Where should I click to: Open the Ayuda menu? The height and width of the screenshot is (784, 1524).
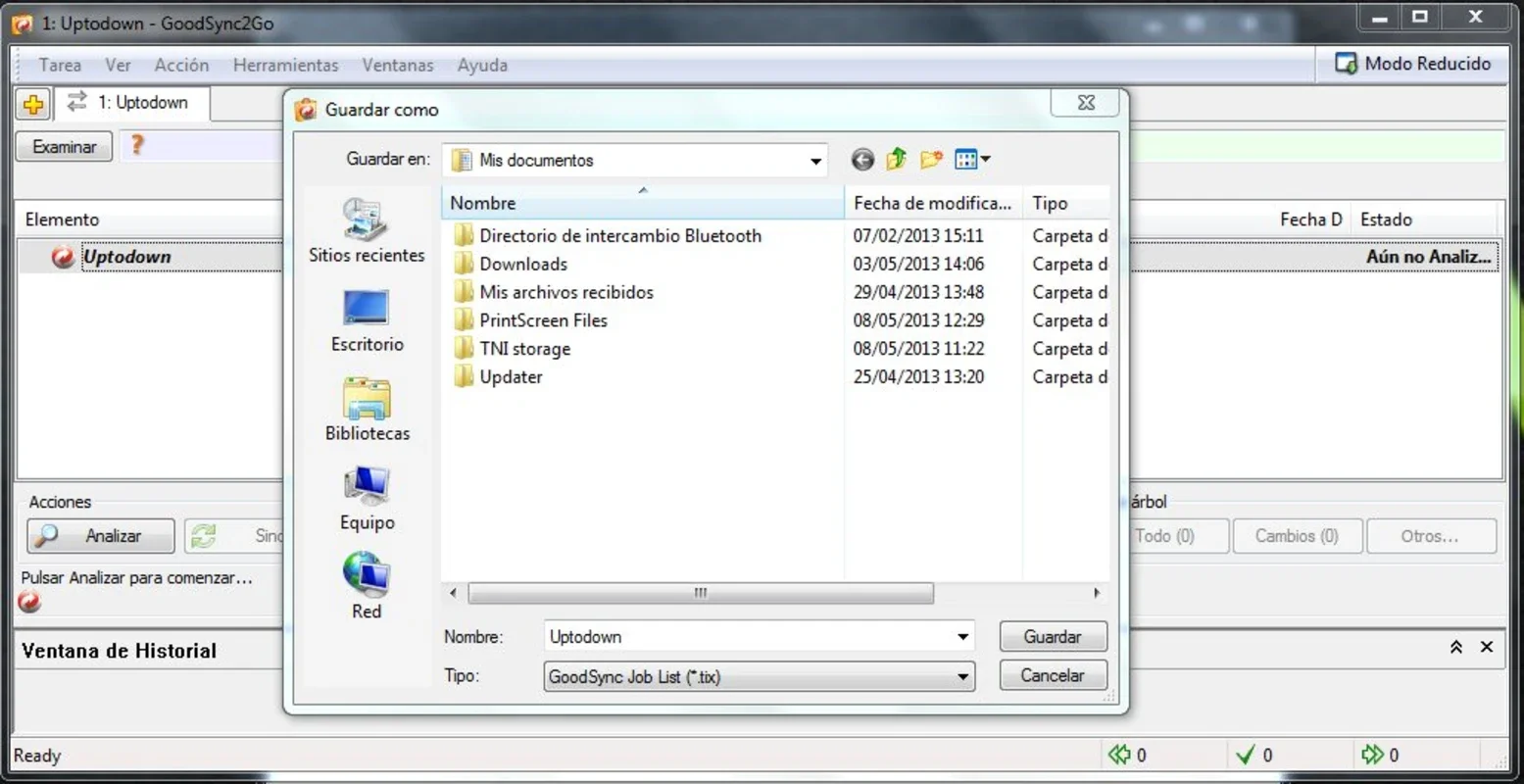[x=482, y=65]
